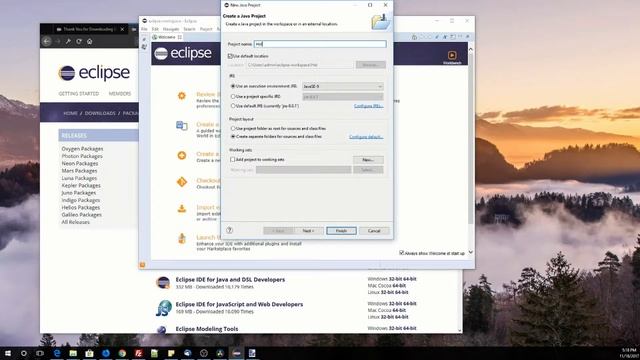Select Use an execution environment JRE option
640x360 pixels.
pos(233,86)
